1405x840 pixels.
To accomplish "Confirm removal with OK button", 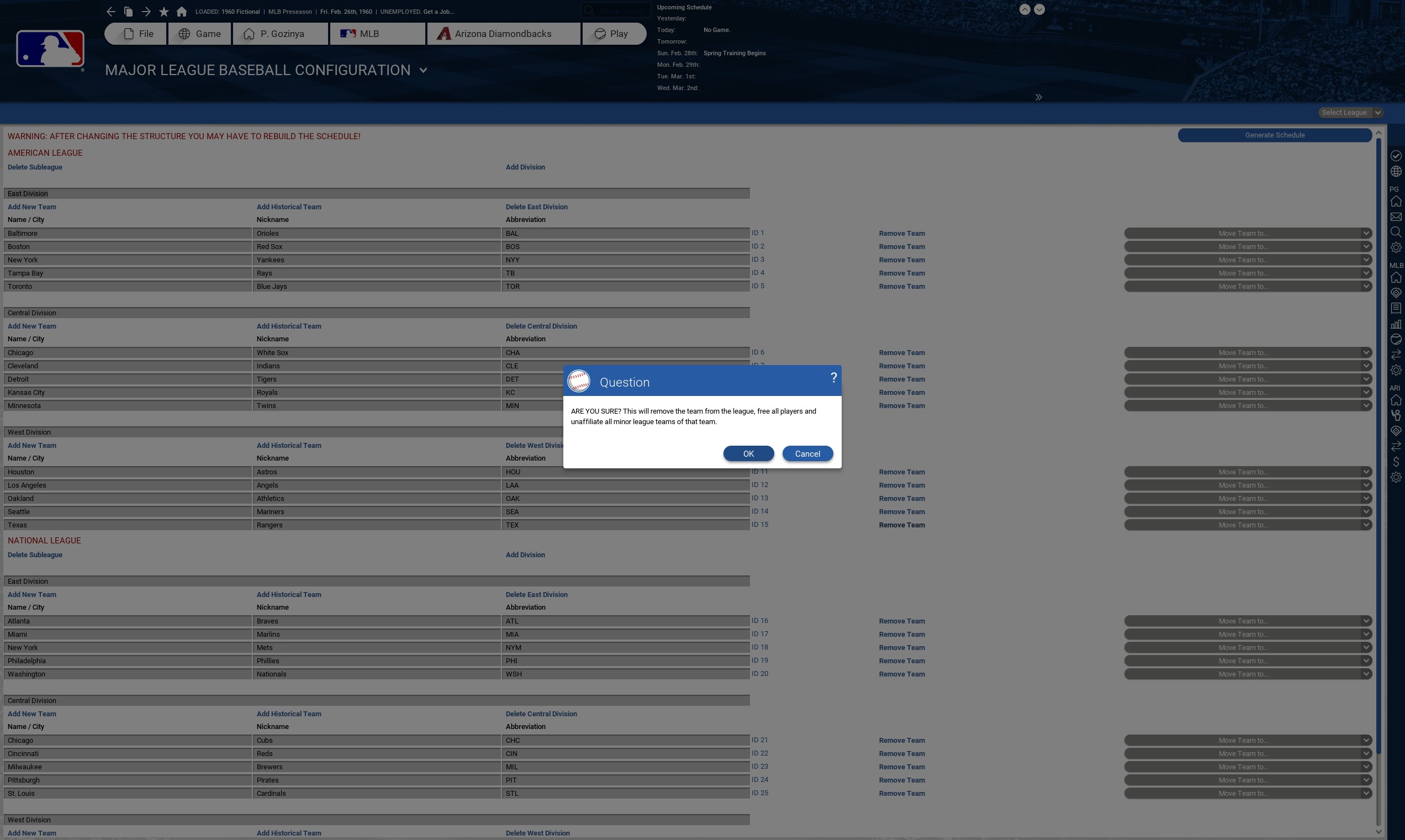I will point(748,453).
